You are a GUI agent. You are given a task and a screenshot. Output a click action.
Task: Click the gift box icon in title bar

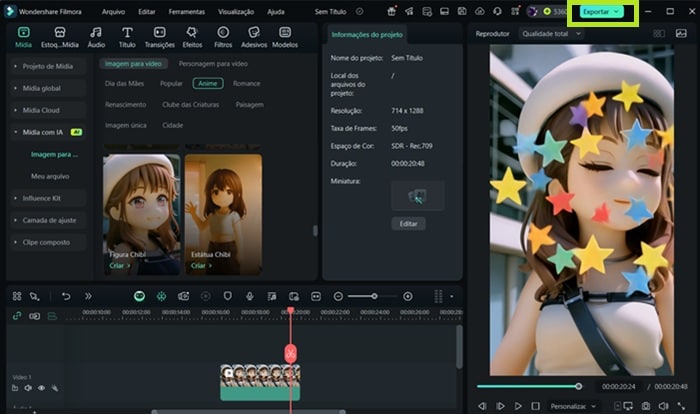click(392, 12)
